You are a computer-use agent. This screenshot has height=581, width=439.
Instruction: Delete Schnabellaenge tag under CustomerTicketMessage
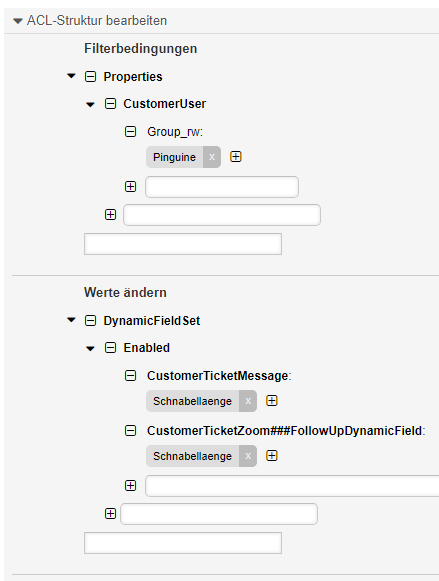click(x=248, y=401)
